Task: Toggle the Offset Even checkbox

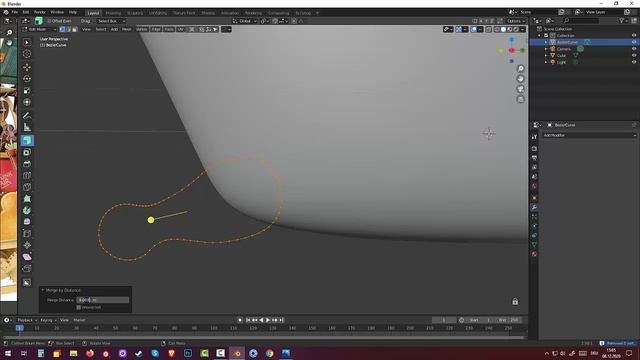Action: point(49,21)
